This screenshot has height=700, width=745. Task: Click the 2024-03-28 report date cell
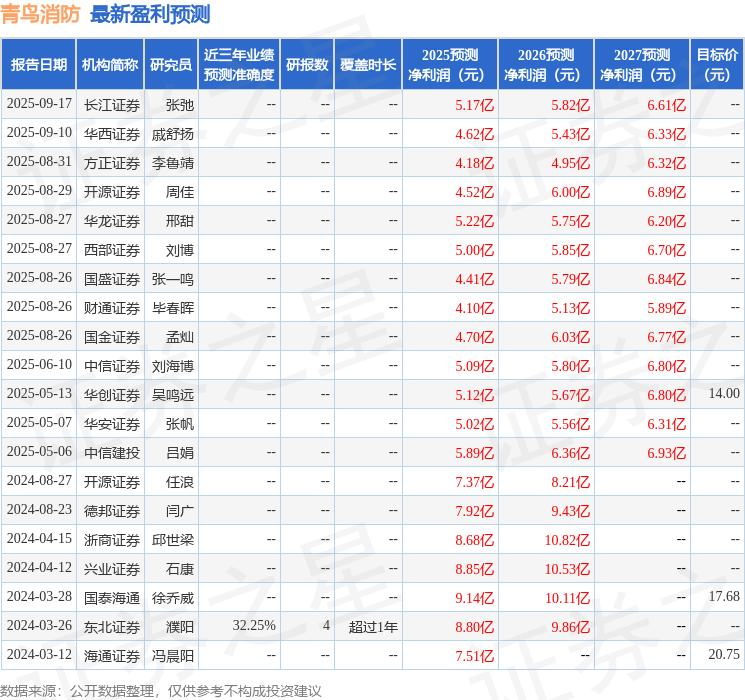pos(39,597)
